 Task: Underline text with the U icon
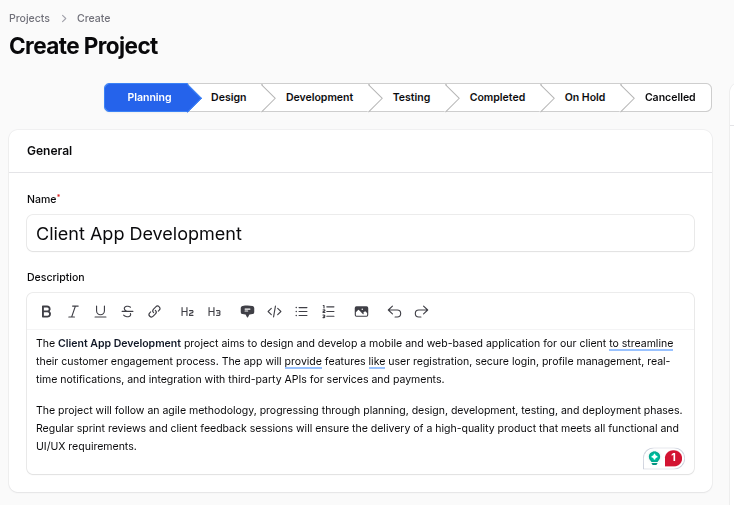click(100, 312)
